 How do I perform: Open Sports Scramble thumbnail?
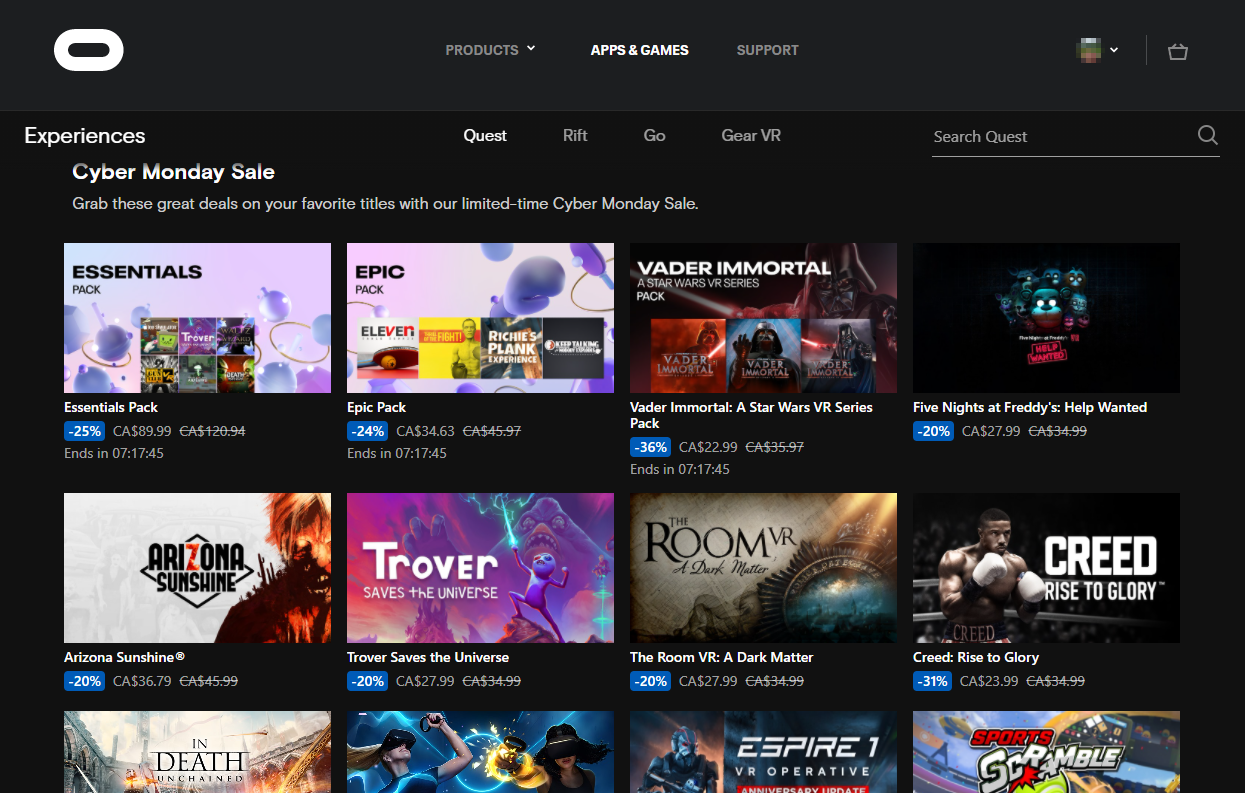tap(1046, 752)
